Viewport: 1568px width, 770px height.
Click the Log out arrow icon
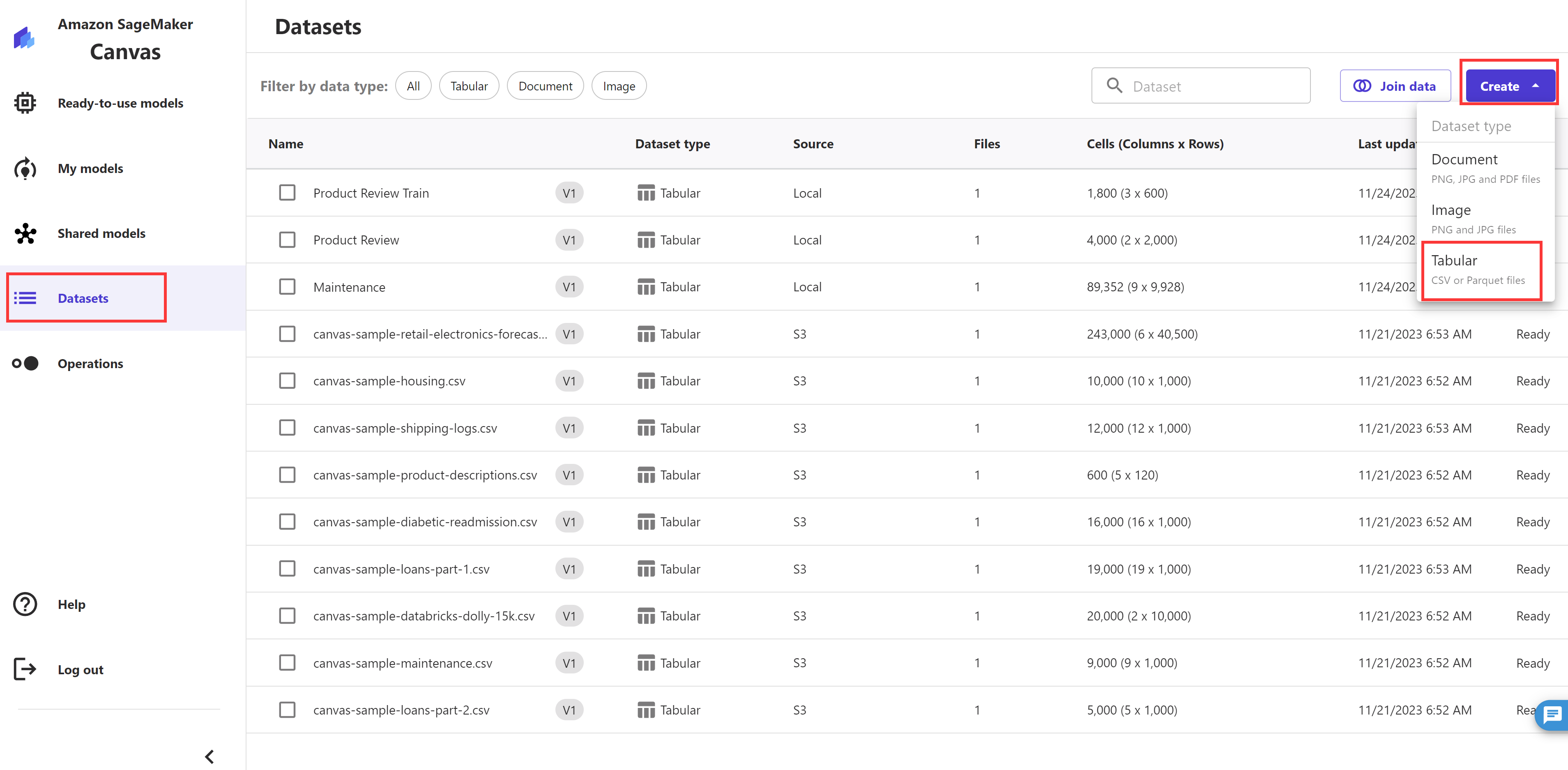(x=25, y=670)
